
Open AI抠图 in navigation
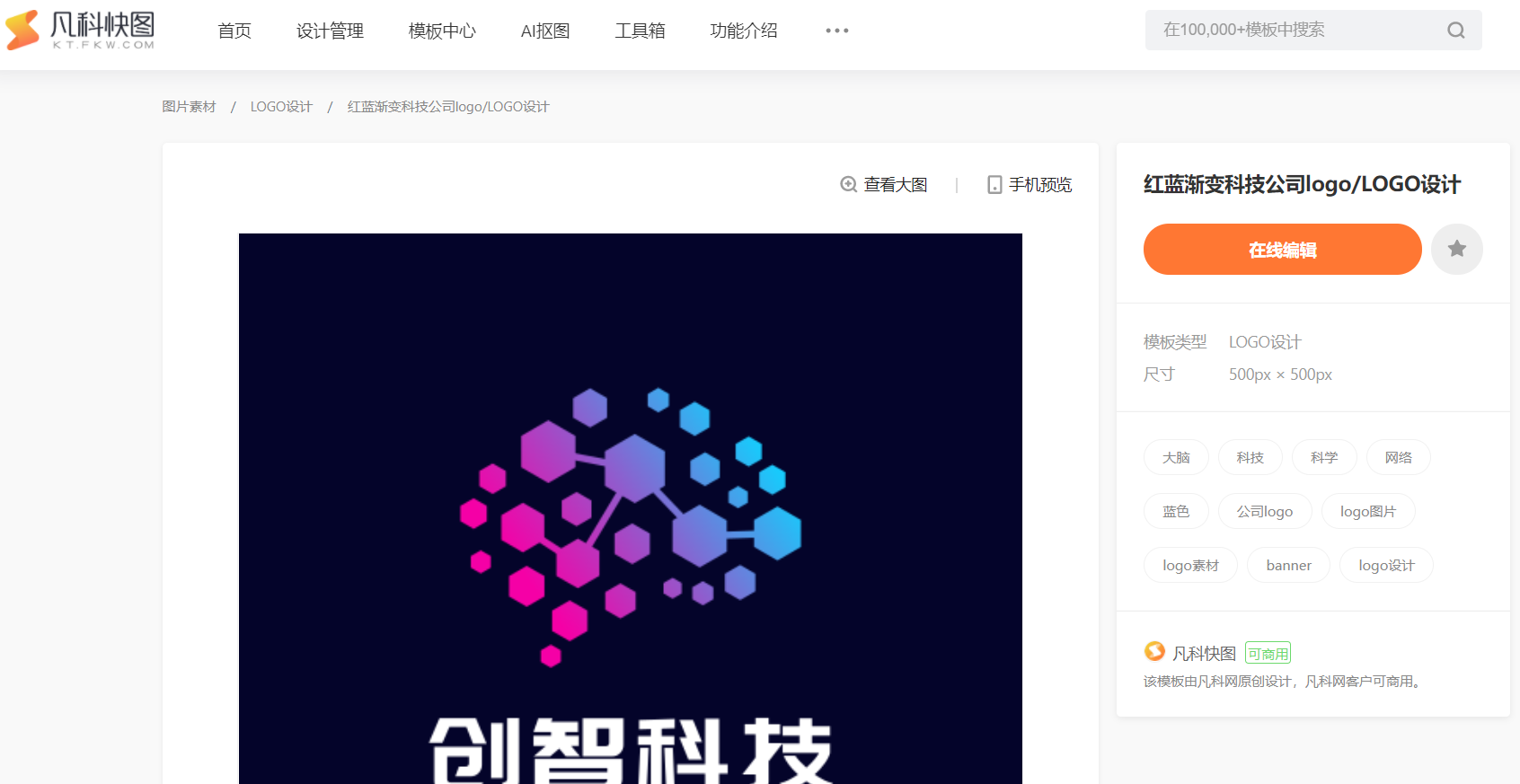[545, 31]
